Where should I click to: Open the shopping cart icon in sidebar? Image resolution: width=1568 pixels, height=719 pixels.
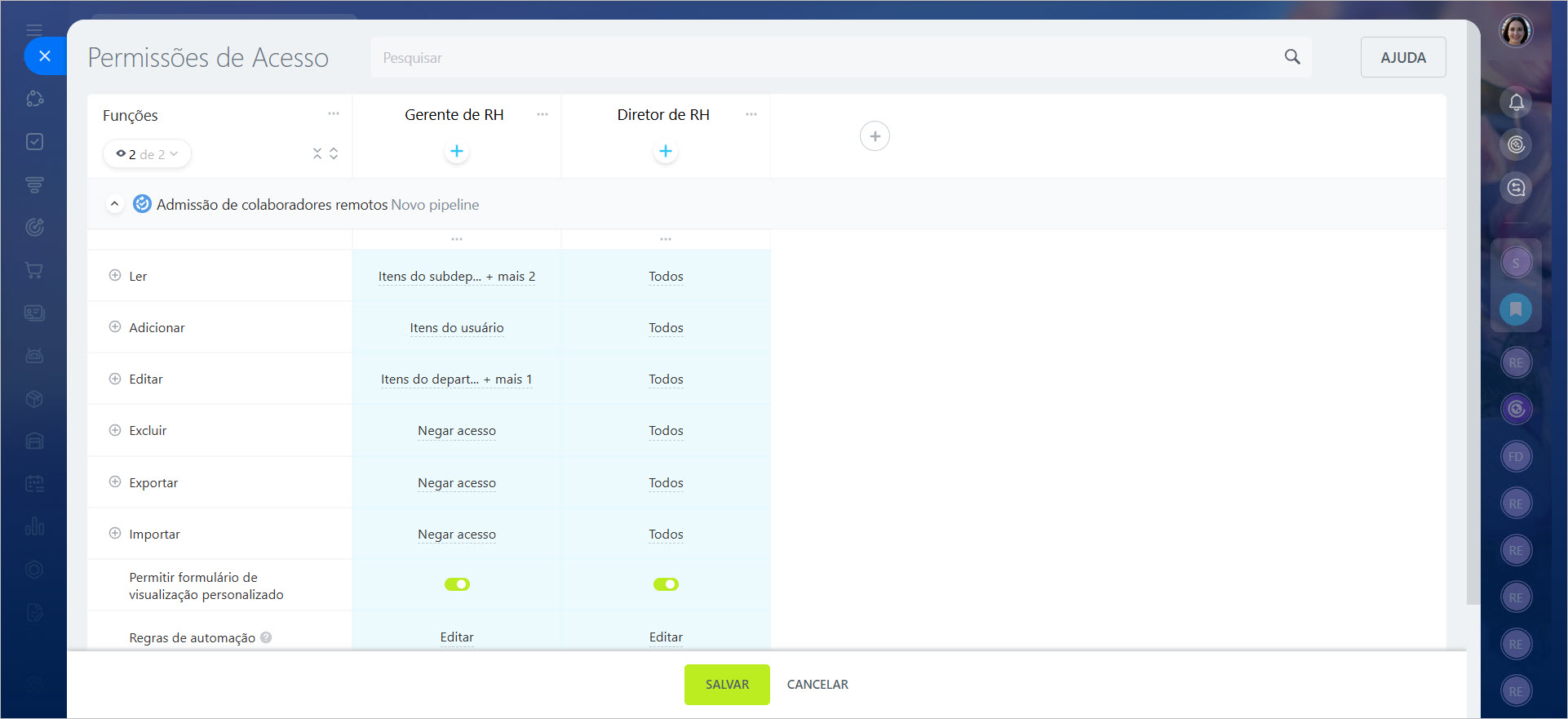click(x=34, y=270)
